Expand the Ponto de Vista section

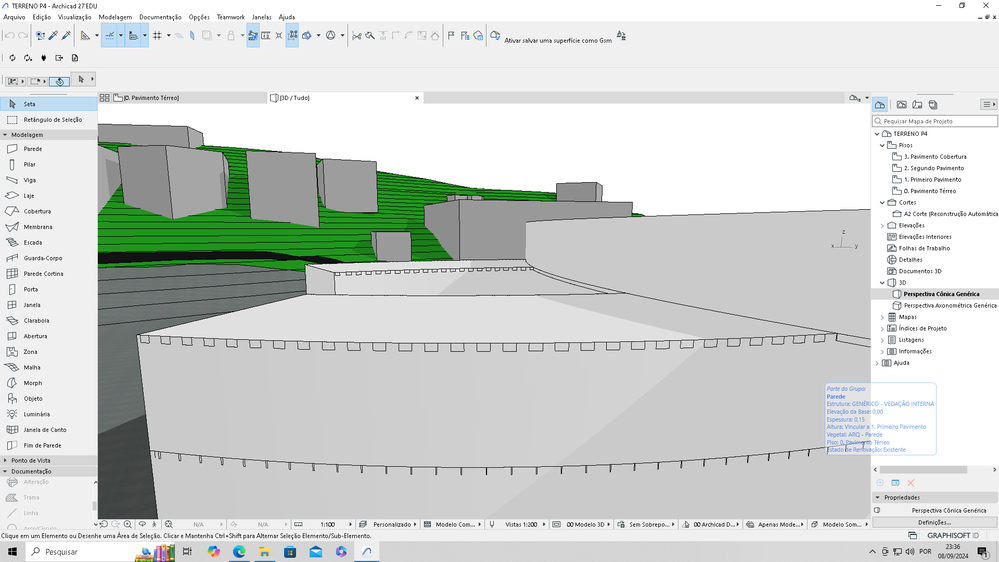[5, 460]
